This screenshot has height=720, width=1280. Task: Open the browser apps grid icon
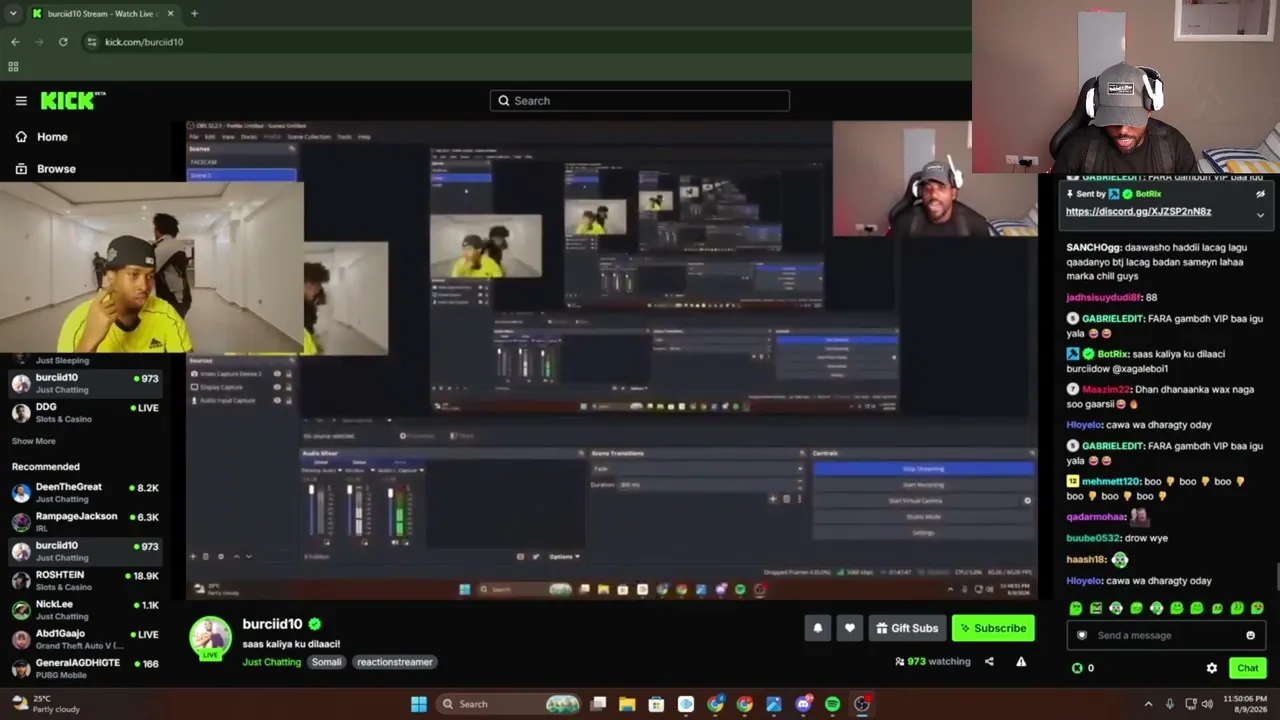(x=13, y=67)
